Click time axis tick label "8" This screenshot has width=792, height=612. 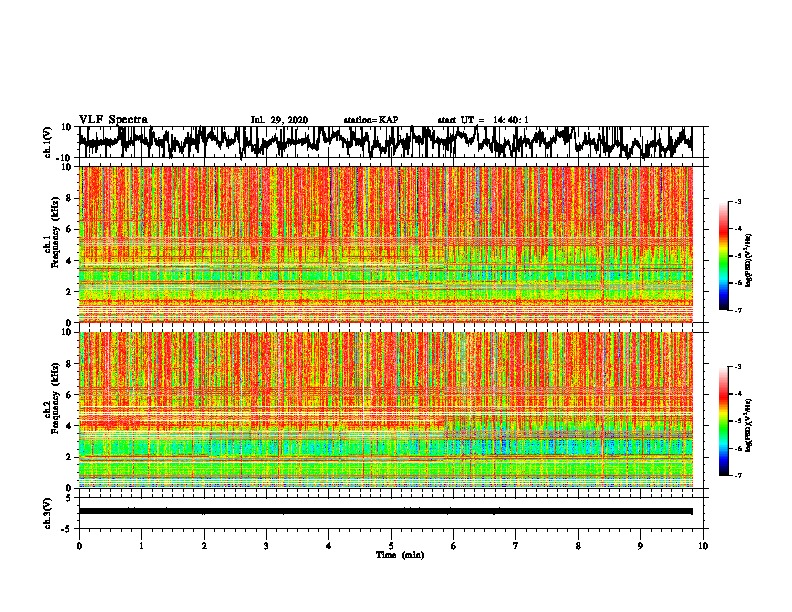click(578, 546)
